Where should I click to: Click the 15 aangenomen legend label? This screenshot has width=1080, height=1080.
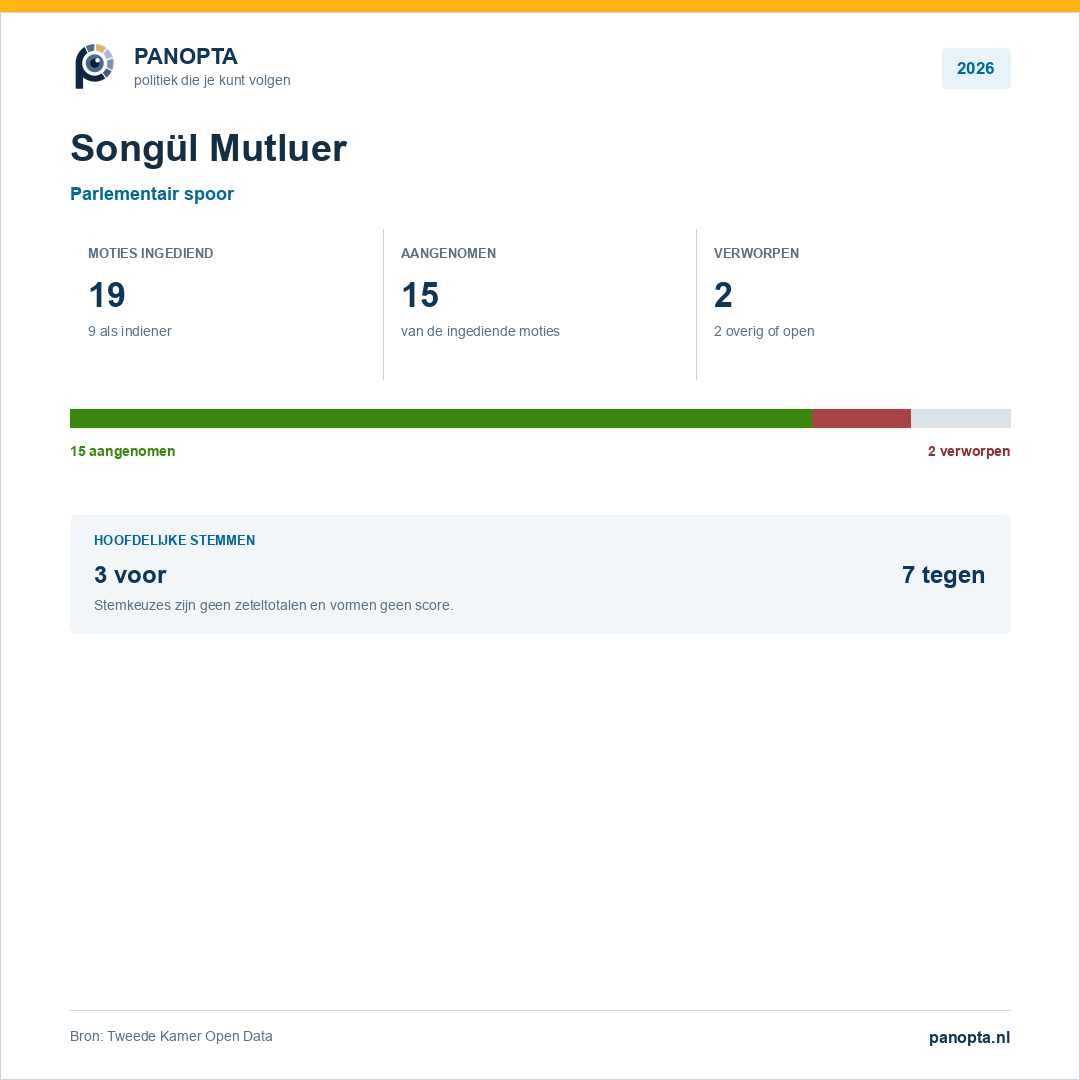(123, 451)
